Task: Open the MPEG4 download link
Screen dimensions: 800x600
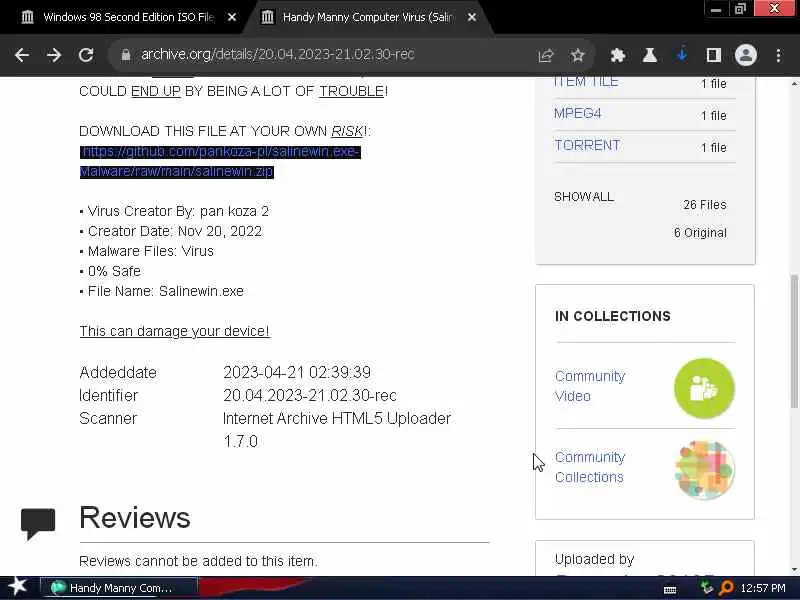Action: pos(578,113)
